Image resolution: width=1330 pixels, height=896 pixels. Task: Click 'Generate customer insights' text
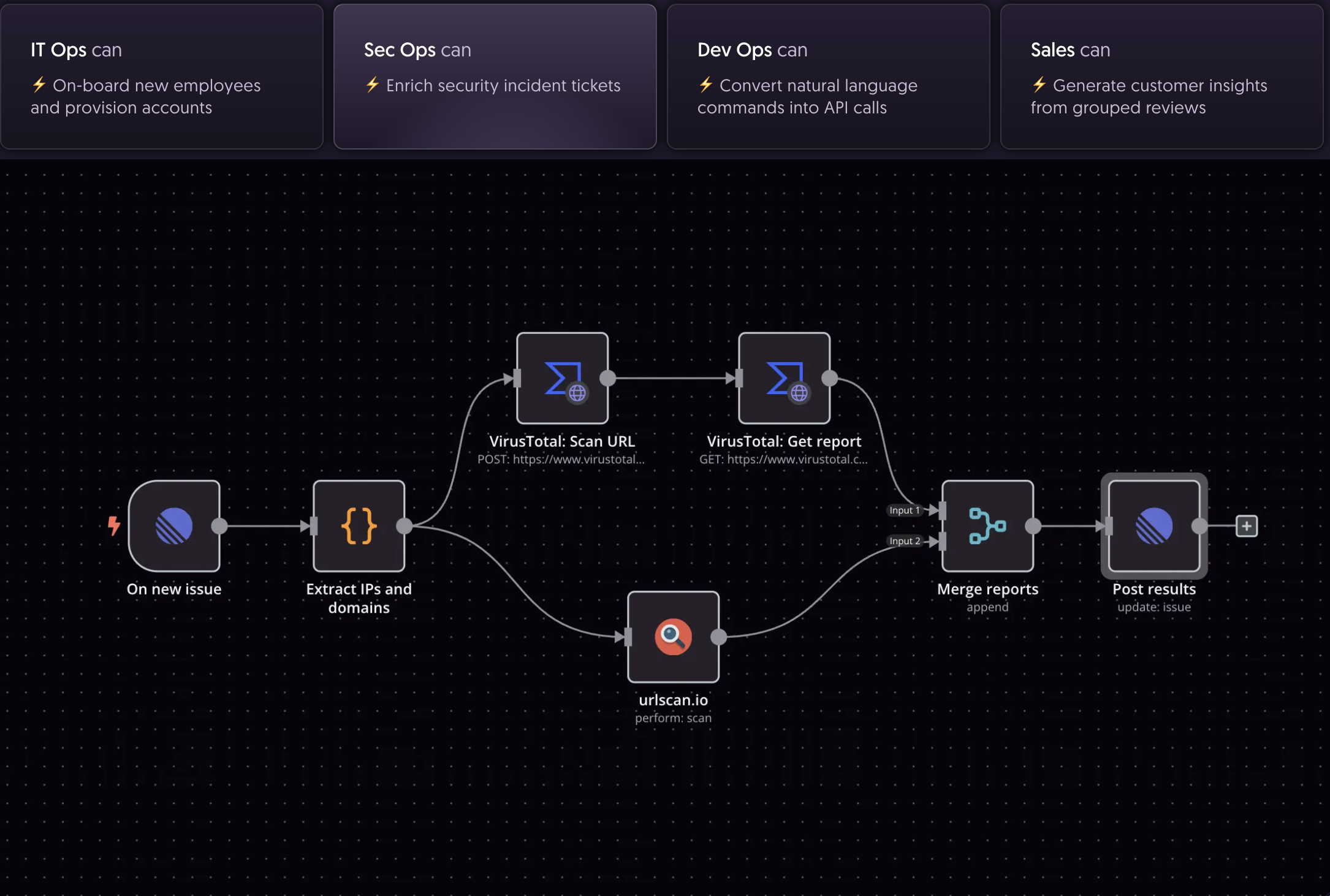click(1149, 96)
